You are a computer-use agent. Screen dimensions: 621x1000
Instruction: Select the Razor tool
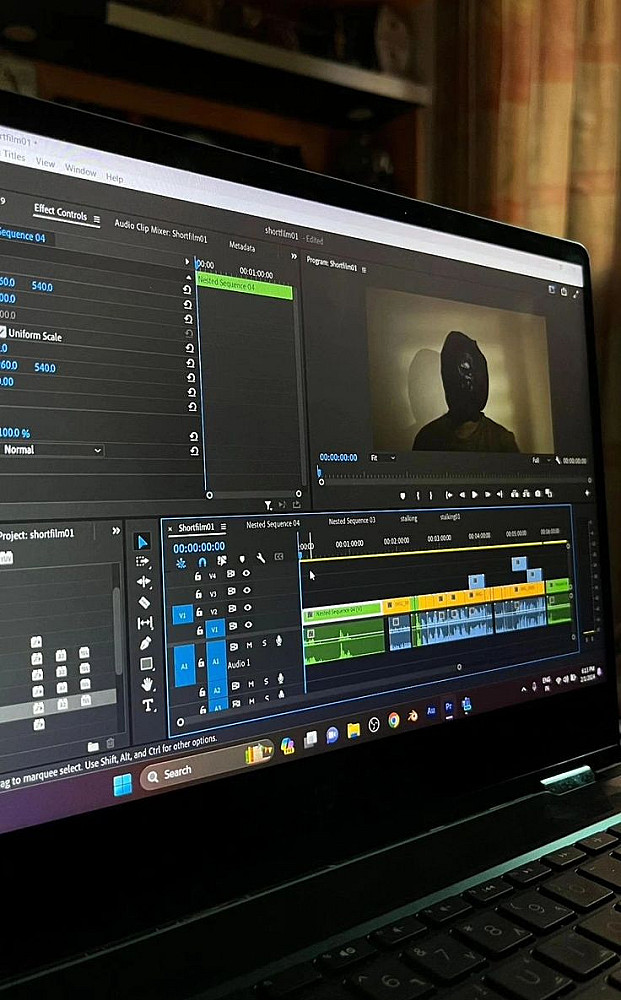tap(145, 602)
